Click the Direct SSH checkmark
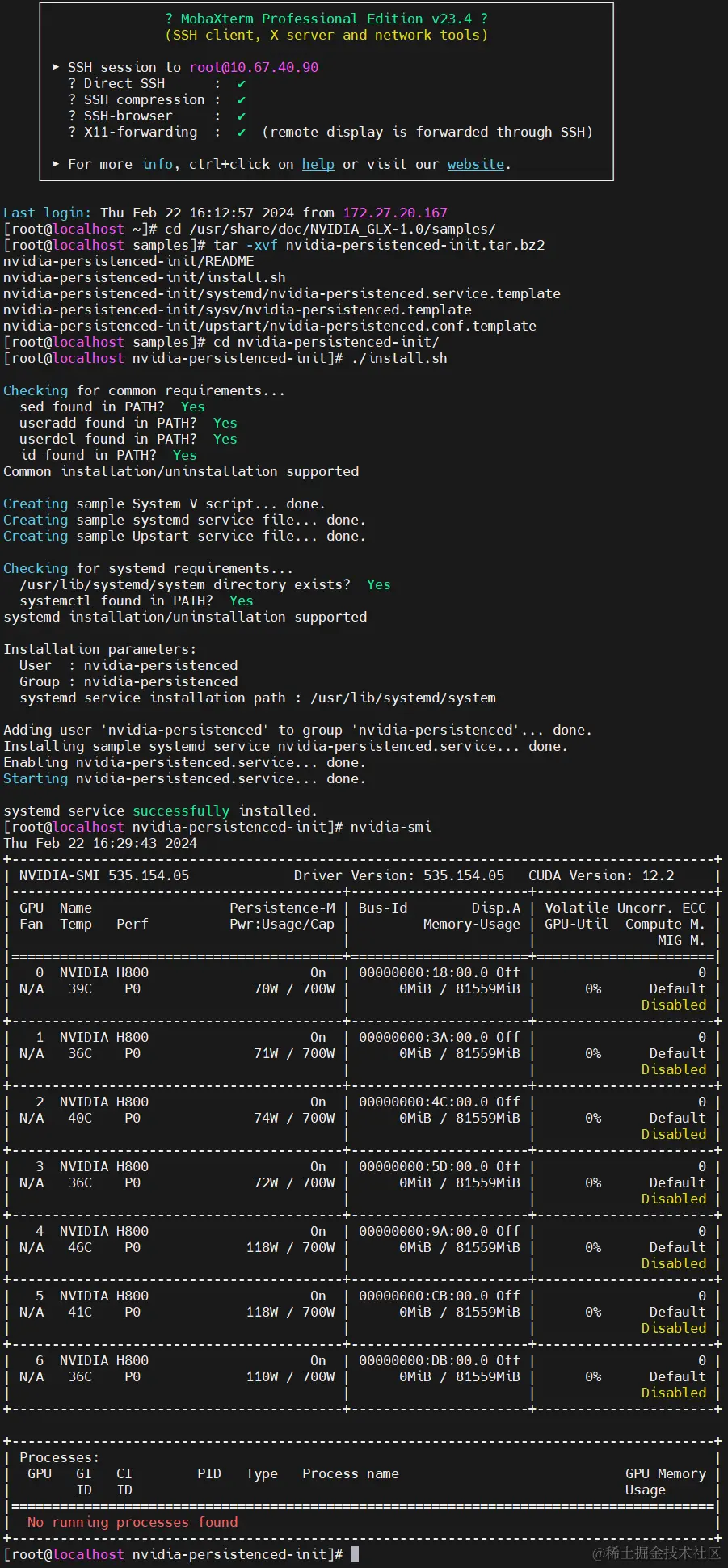728x1568 pixels. (x=242, y=83)
